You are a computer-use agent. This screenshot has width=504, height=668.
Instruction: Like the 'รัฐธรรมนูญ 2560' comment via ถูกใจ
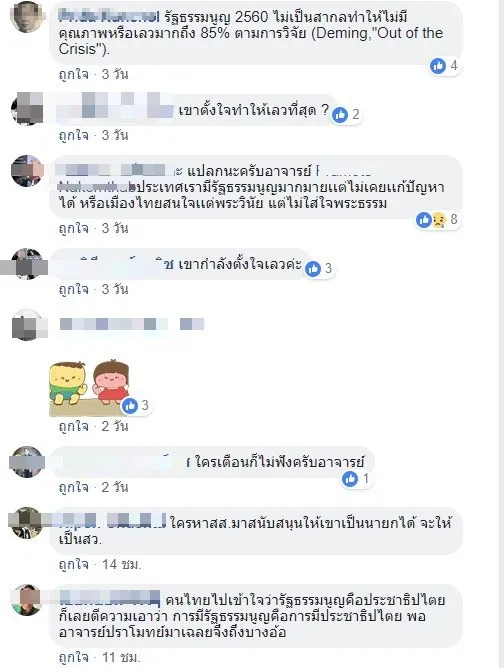74,75
